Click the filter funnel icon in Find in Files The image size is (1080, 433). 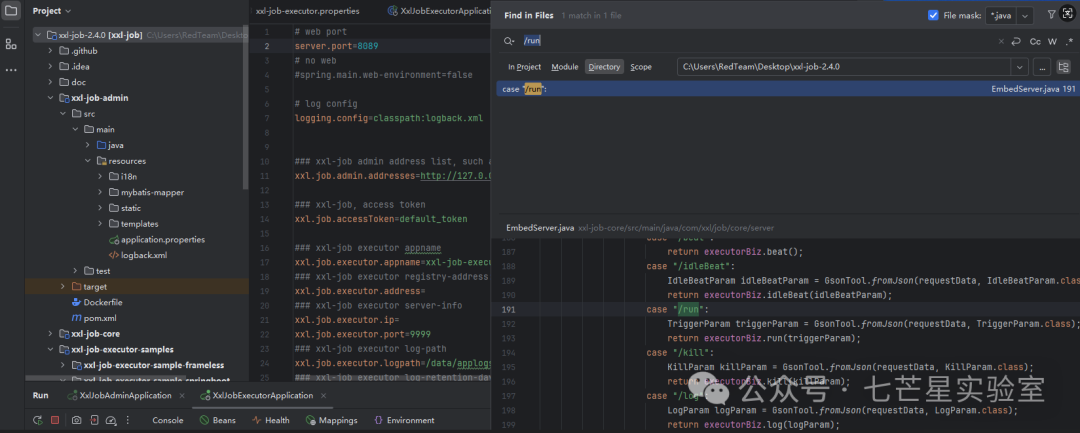coord(1051,14)
